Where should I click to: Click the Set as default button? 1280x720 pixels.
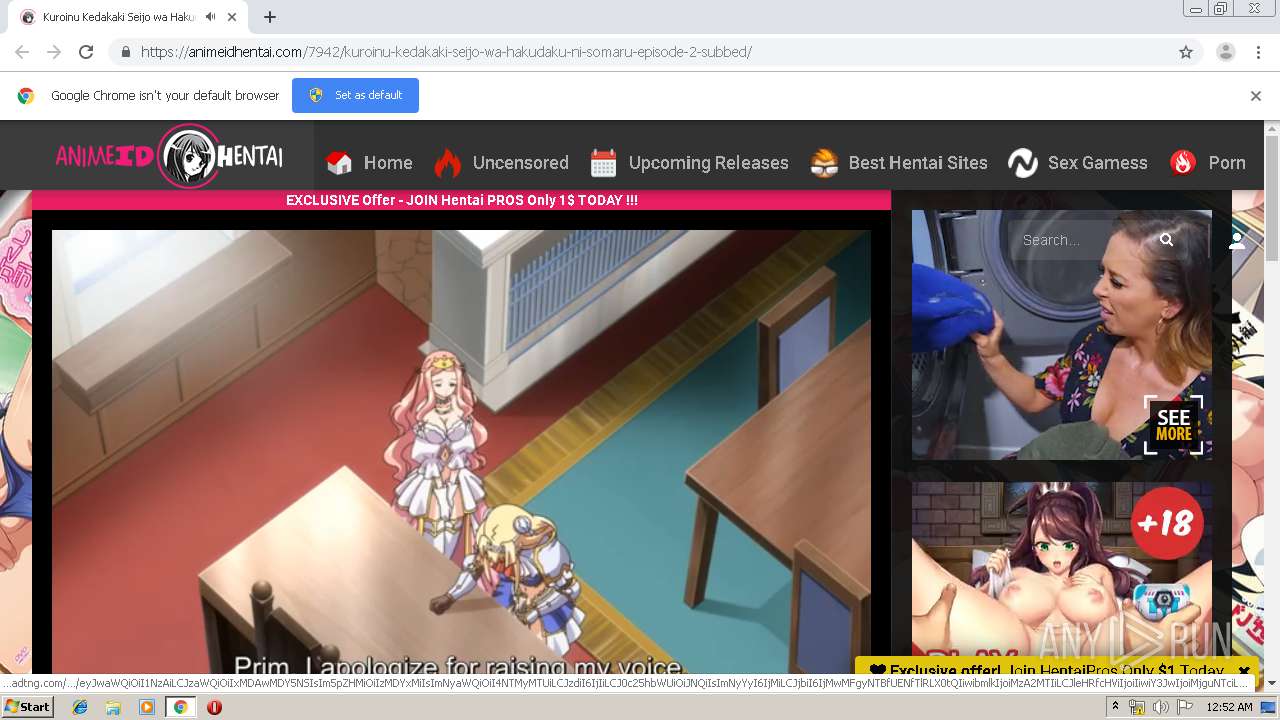(x=355, y=95)
